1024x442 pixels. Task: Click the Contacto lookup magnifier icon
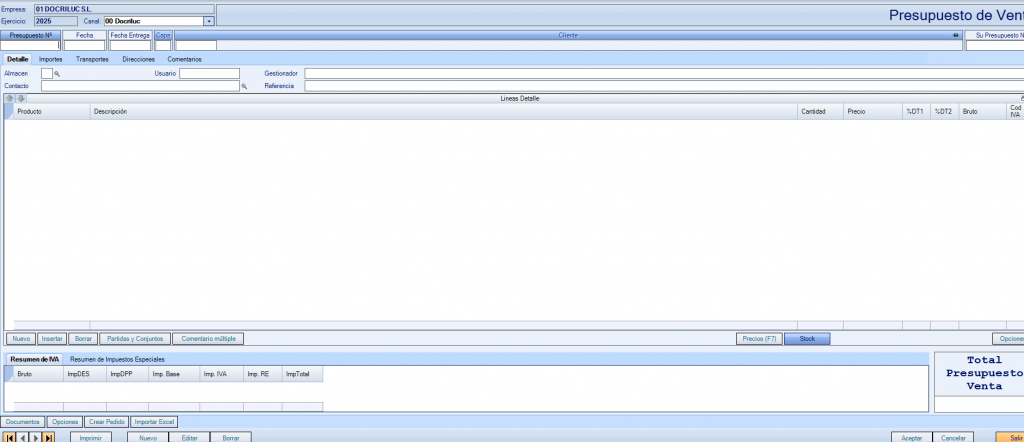point(244,87)
